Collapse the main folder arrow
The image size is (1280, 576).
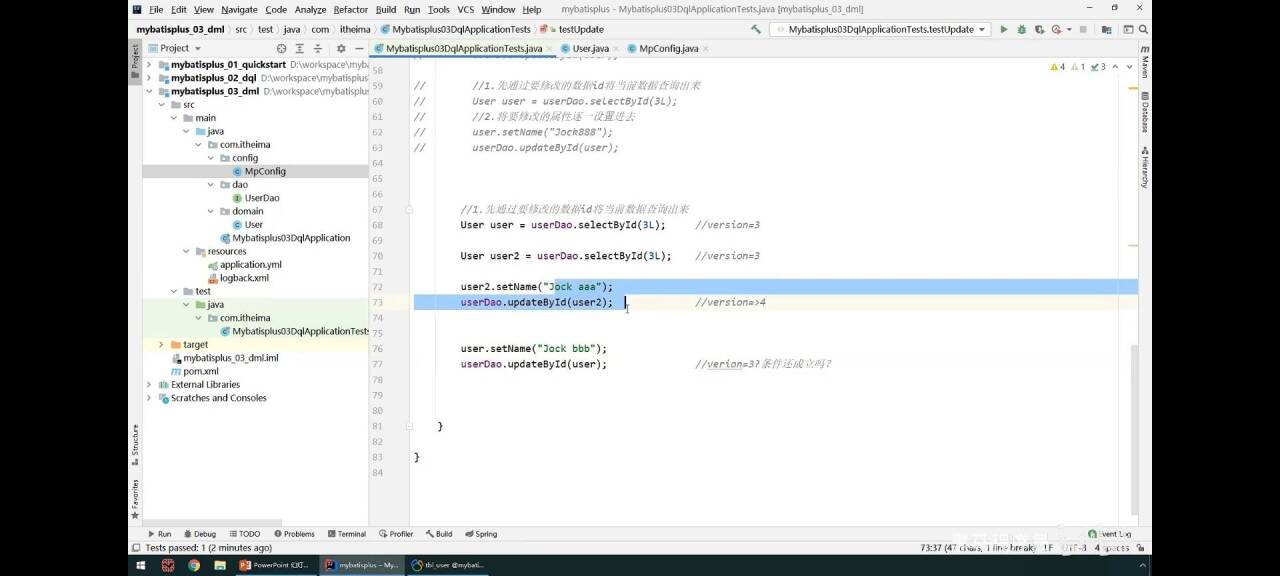tap(173, 118)
